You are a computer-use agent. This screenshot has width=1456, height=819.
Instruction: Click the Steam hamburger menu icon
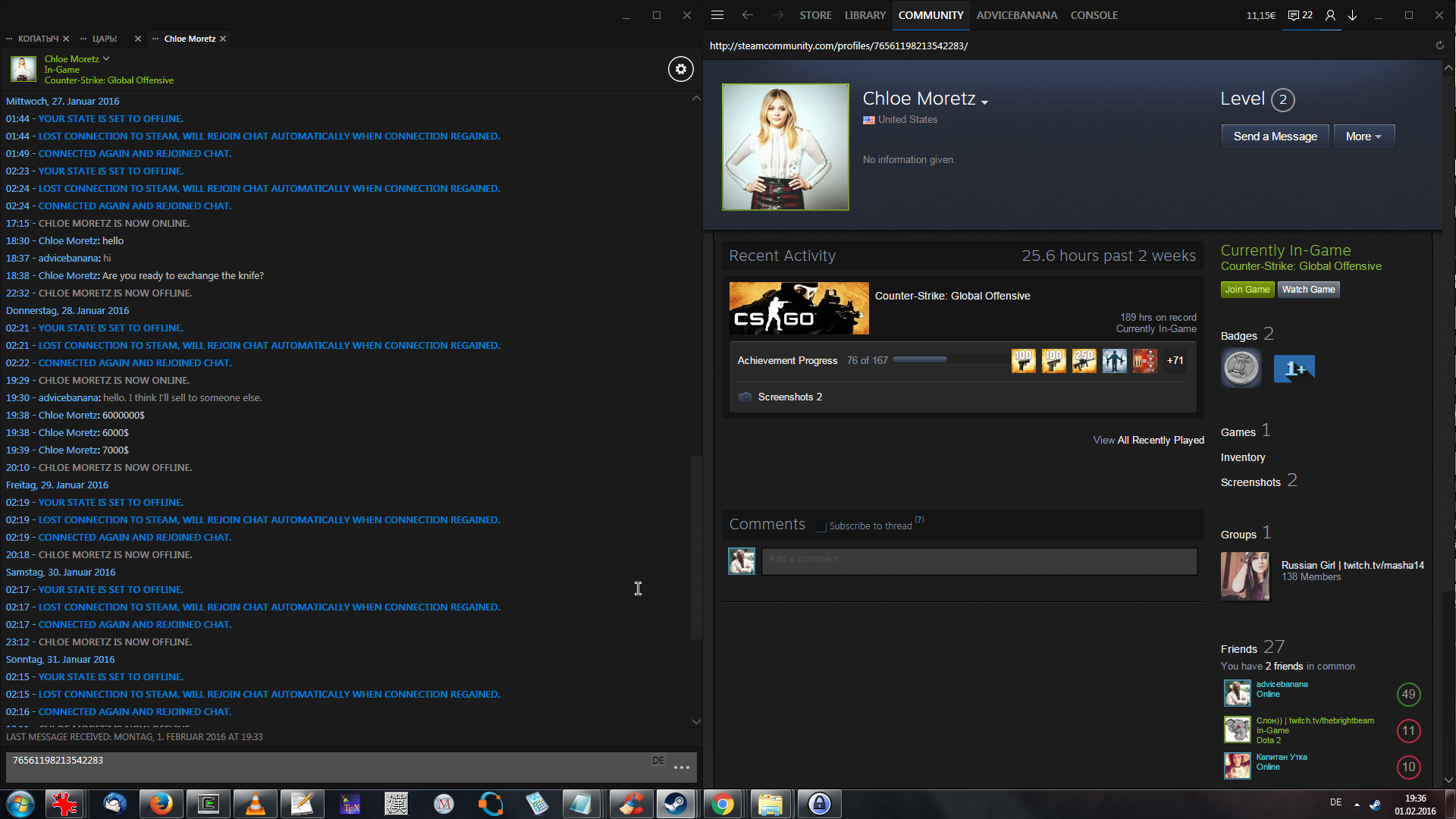[717, 15]
